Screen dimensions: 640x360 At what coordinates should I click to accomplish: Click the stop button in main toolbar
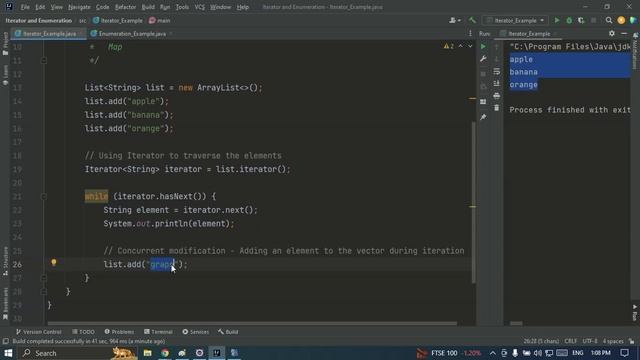click(593, 20)
